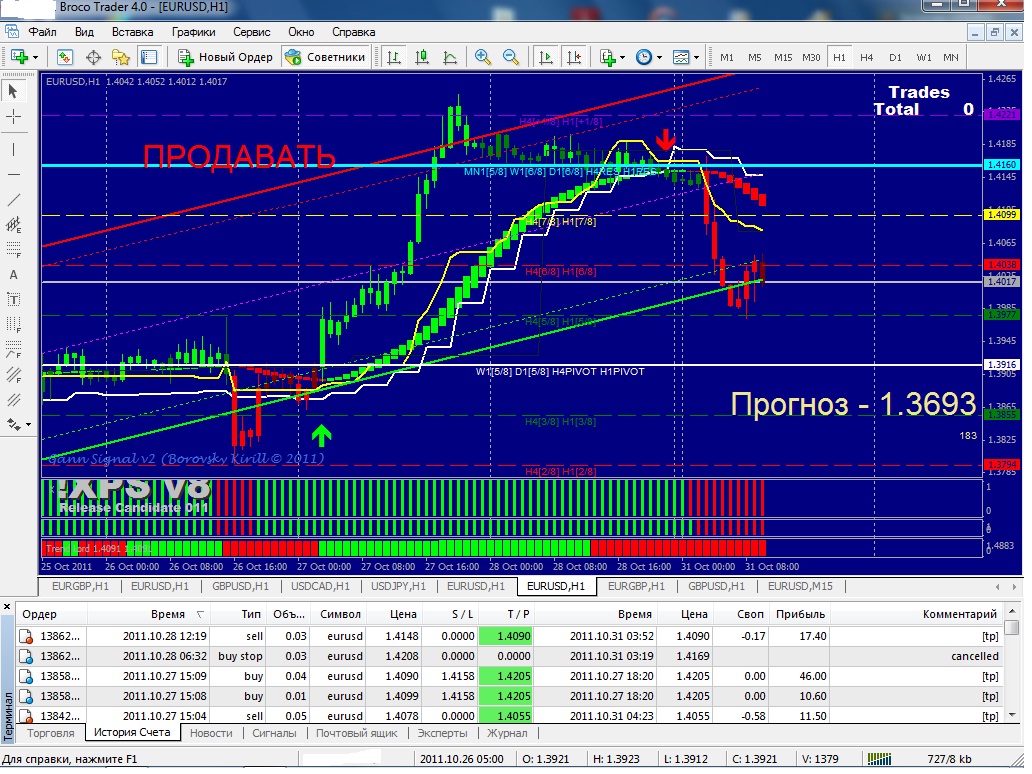
Task: Select the trendline drawing tool
Action: pyautogui.click(x=13, y=199)
